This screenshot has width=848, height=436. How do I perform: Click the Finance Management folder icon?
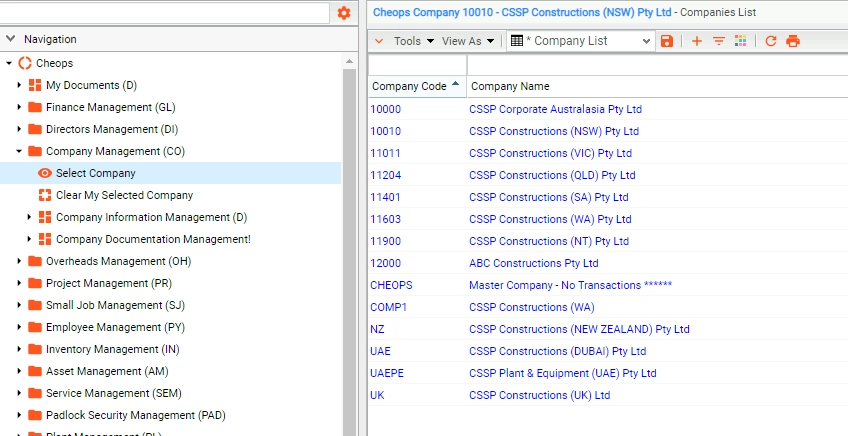[35, 107]
